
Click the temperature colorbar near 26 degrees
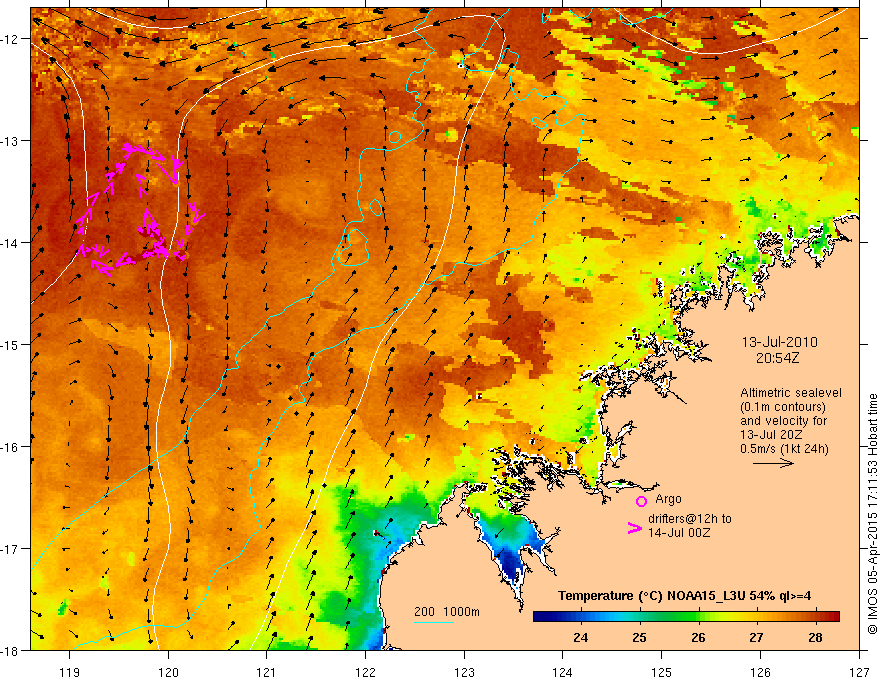(698, 616)
